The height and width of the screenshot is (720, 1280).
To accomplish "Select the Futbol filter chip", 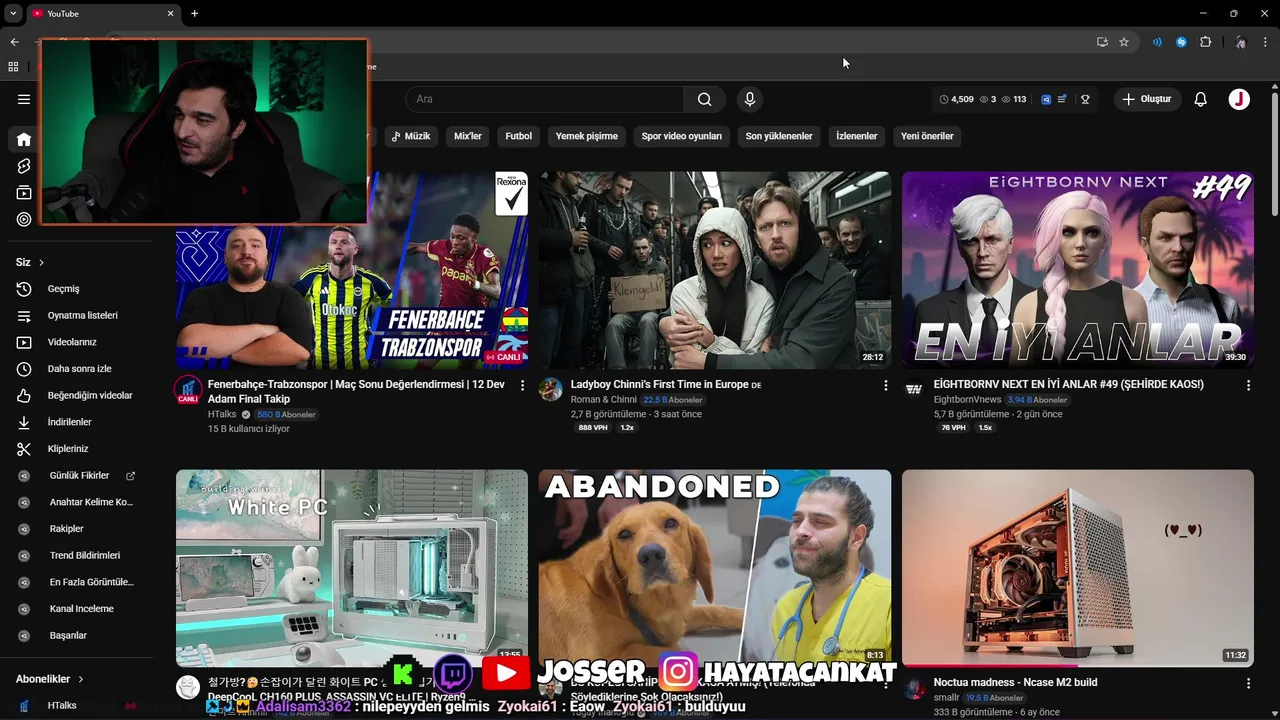I will pos(518,136).
